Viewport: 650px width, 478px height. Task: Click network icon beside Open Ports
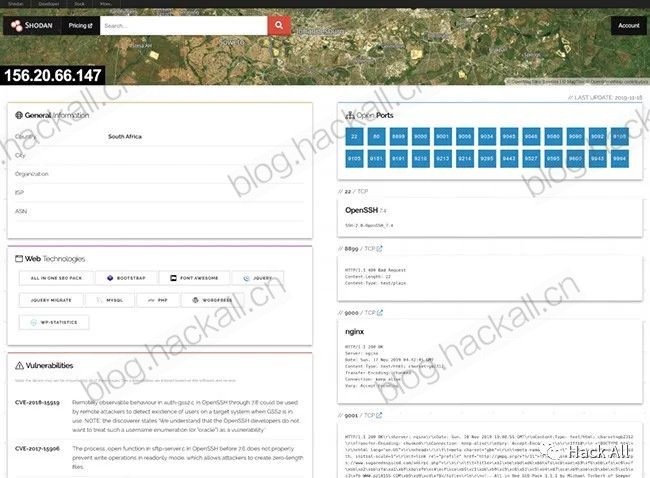tap(350, 115)
